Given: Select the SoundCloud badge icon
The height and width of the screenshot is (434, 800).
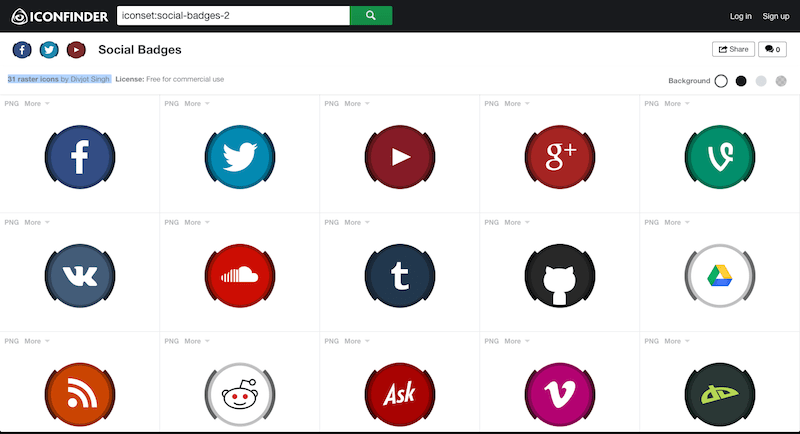Looking at the screenshot, I should point(240,274).
